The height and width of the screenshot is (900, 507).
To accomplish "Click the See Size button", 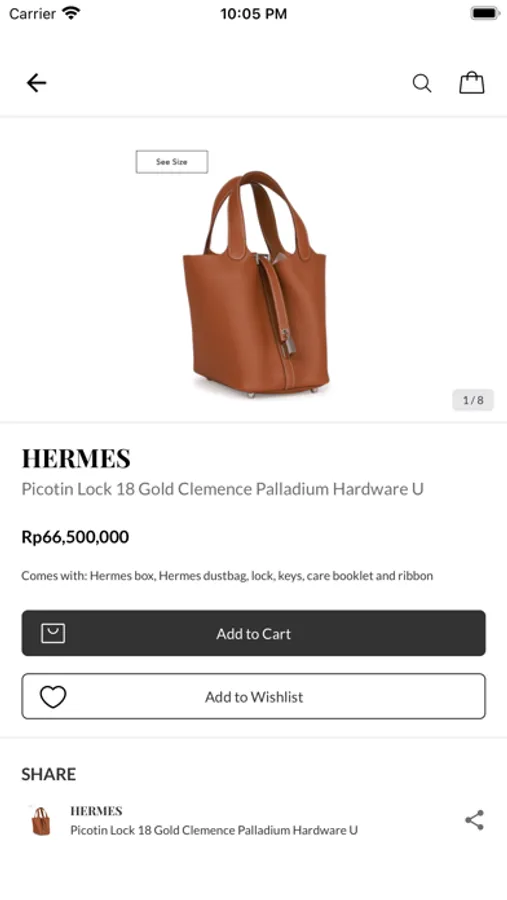I will click(x=172, y=162).
